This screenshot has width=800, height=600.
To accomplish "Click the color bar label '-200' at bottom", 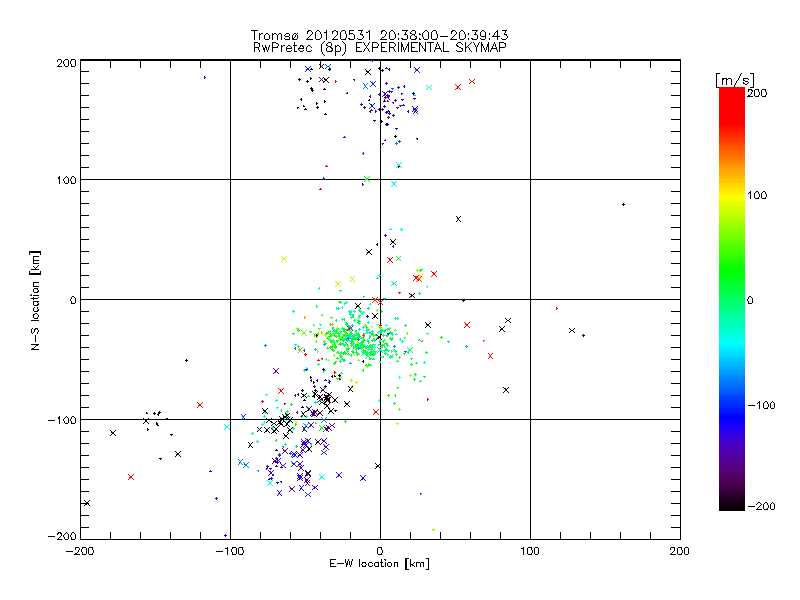I will [x=761, y=506].
